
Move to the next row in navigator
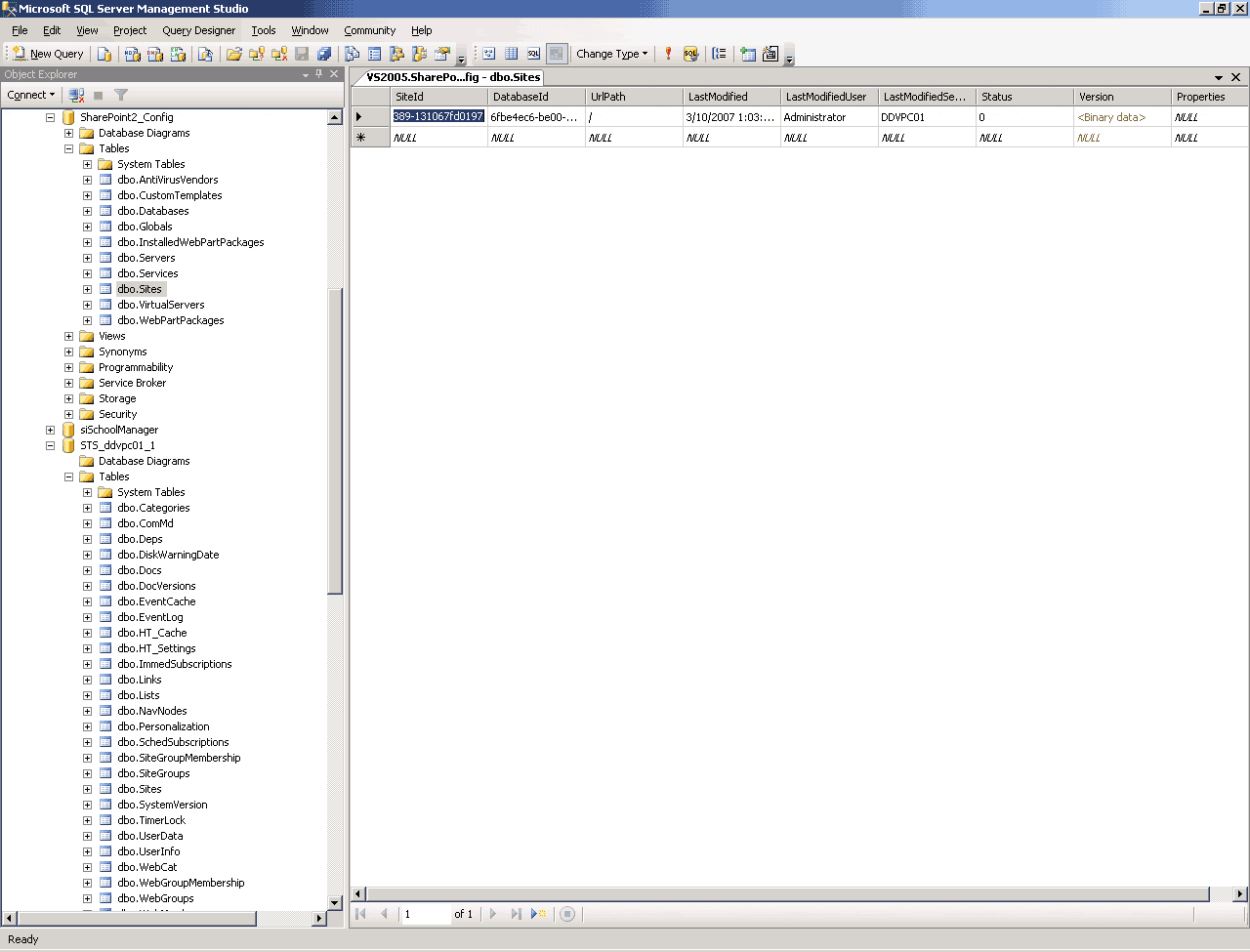(x=492, y=914)
